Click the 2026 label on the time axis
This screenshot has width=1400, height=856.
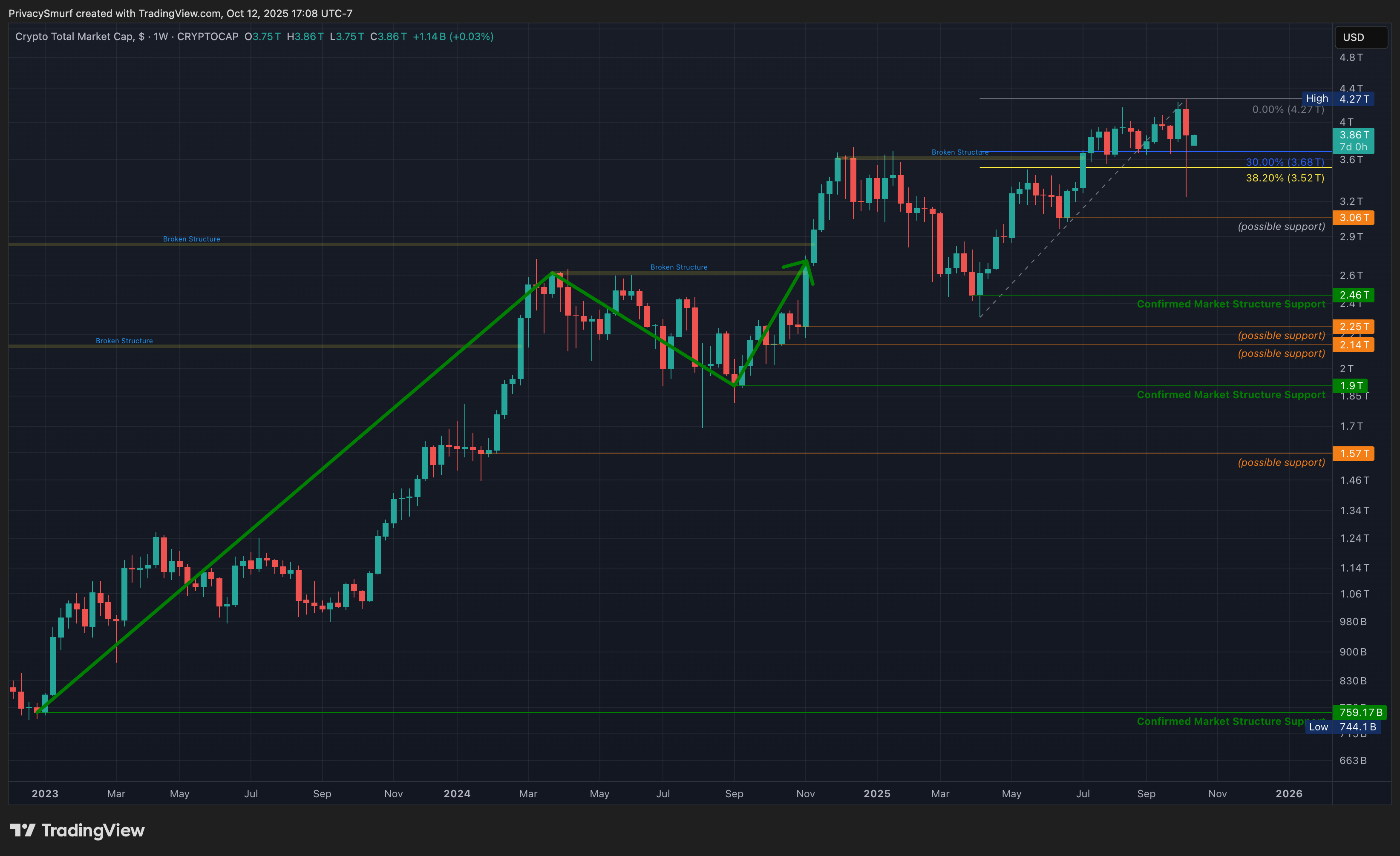[1289, 793]
